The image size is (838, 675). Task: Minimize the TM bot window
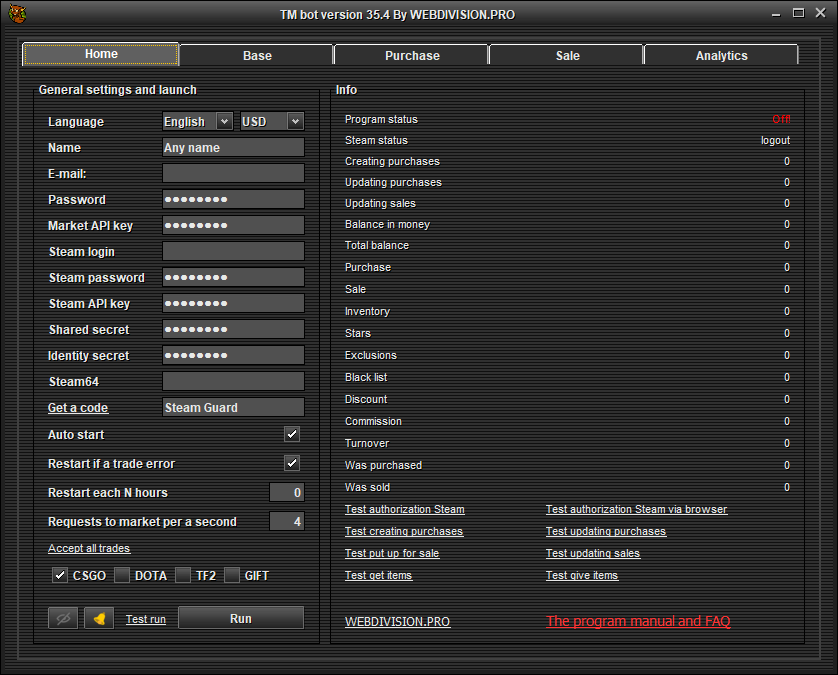pyautogui.click(x=776, y=14)
